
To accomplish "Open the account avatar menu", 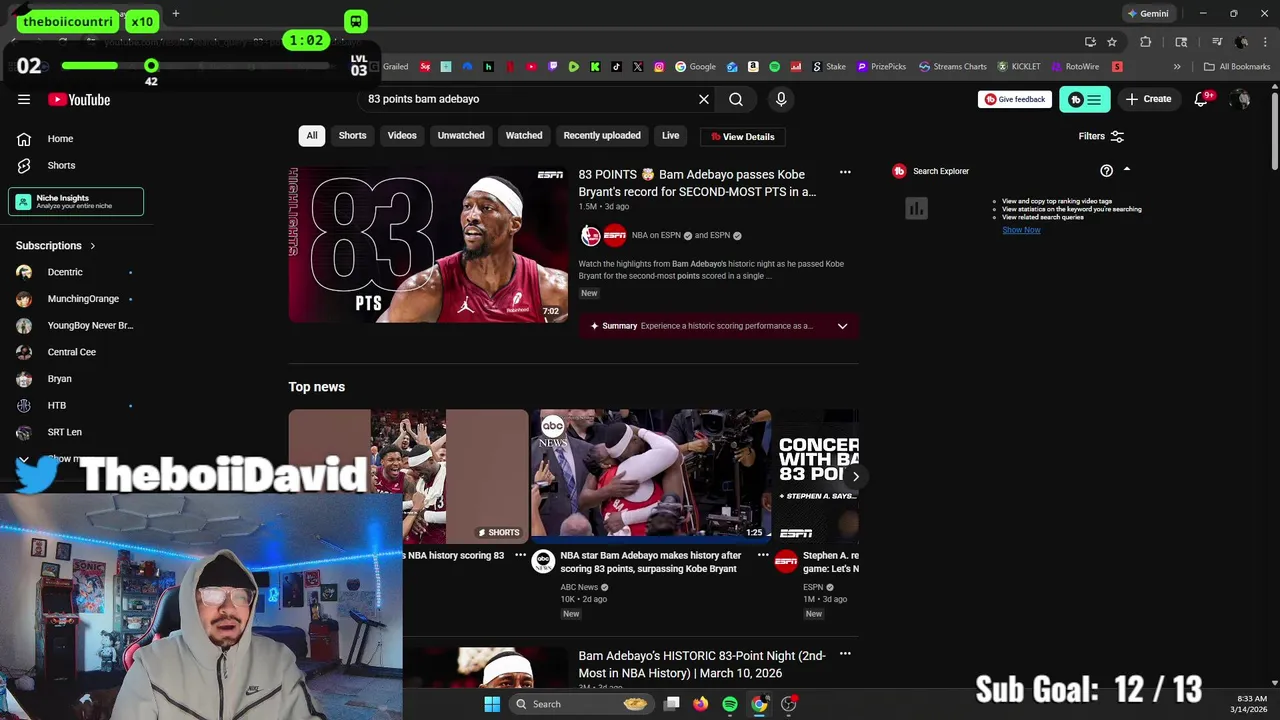I will pos(1241,99).
